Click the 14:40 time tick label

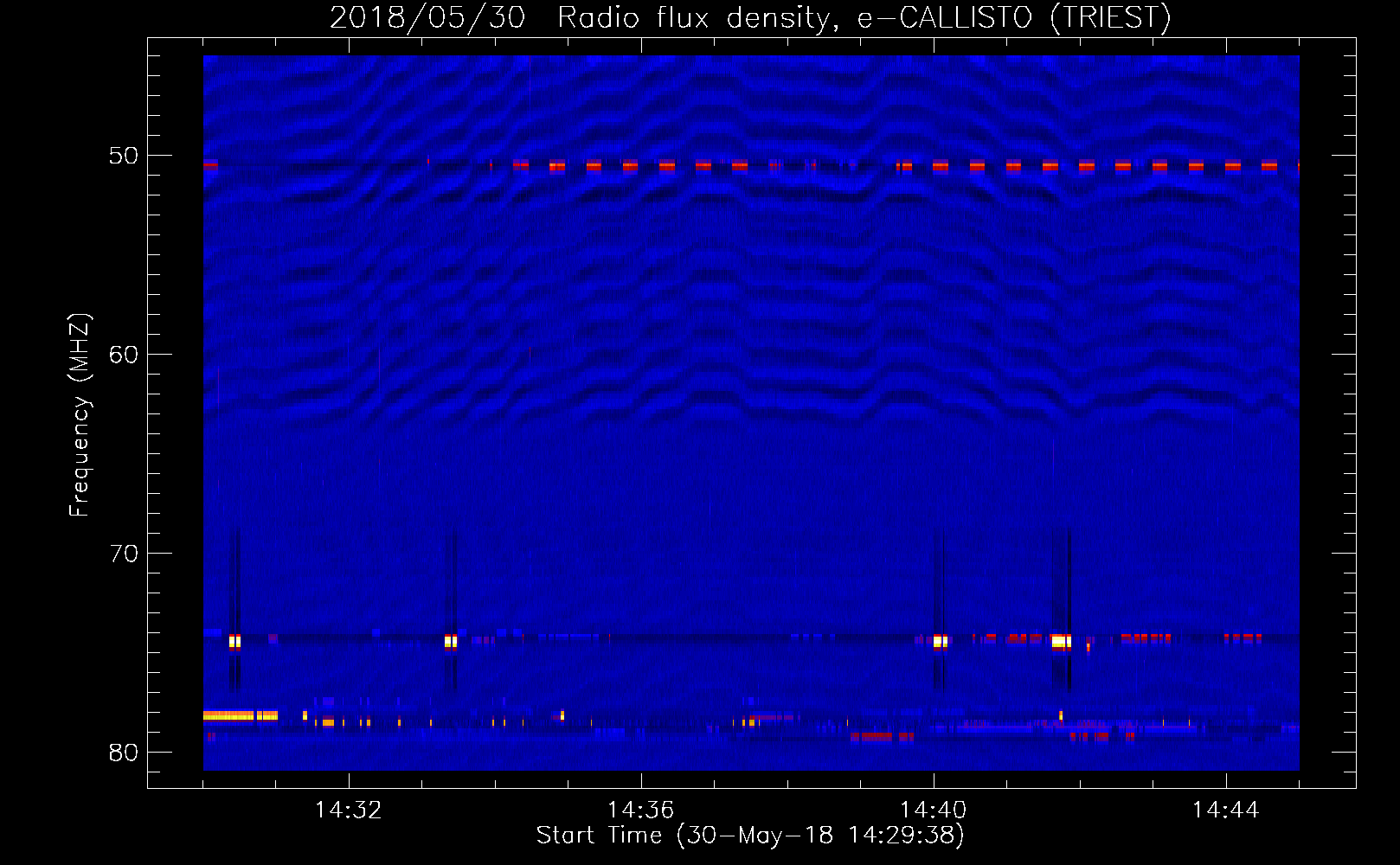(x=934, y=811)
